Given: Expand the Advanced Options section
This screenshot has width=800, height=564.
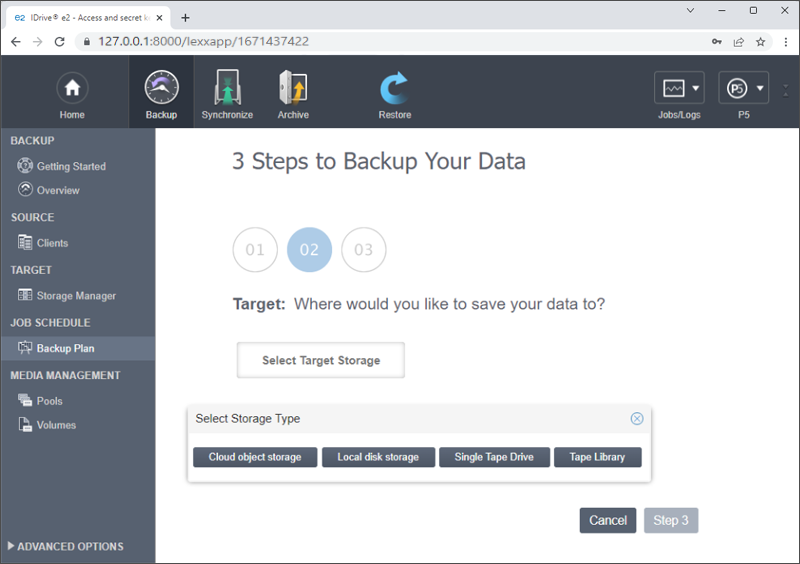Looking at the screenshot, I should 66,546.
